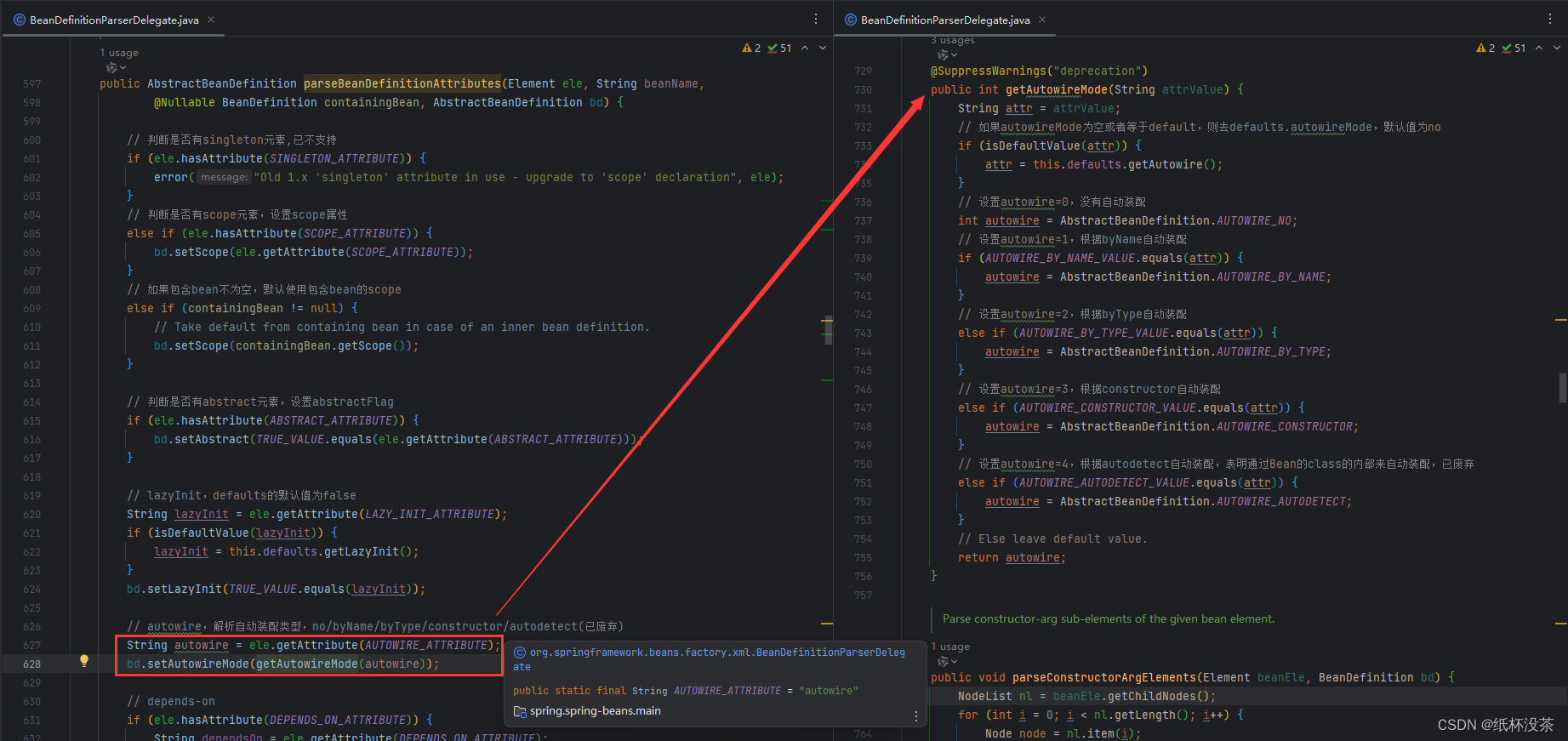Click line number 597 in left gutter
Screen dimensions: 1568x741
[x=31, y=83]
